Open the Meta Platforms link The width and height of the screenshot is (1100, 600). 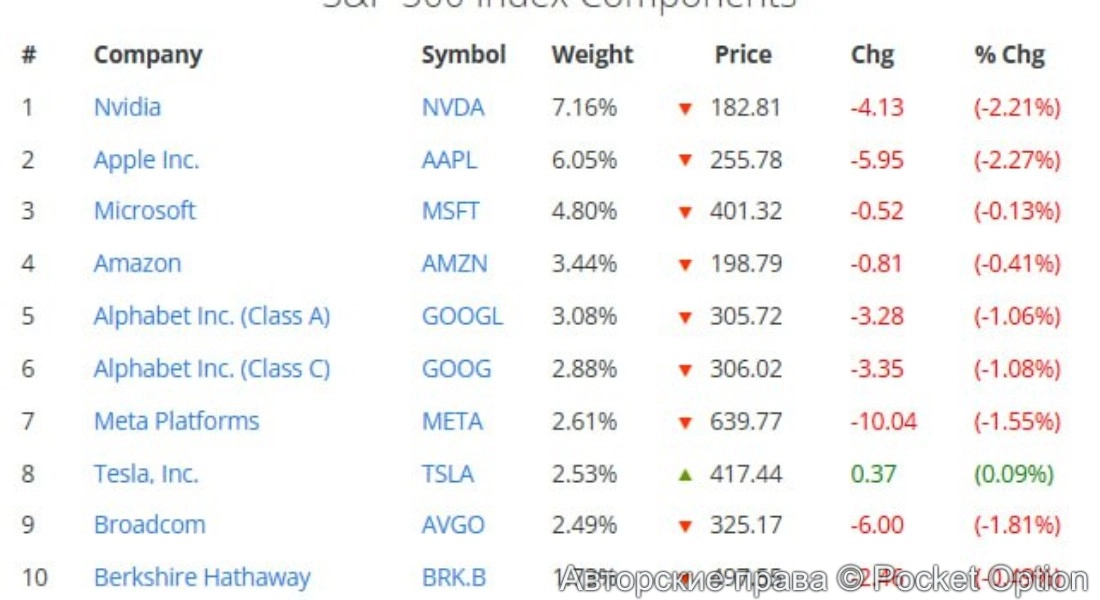coord(176,421)
